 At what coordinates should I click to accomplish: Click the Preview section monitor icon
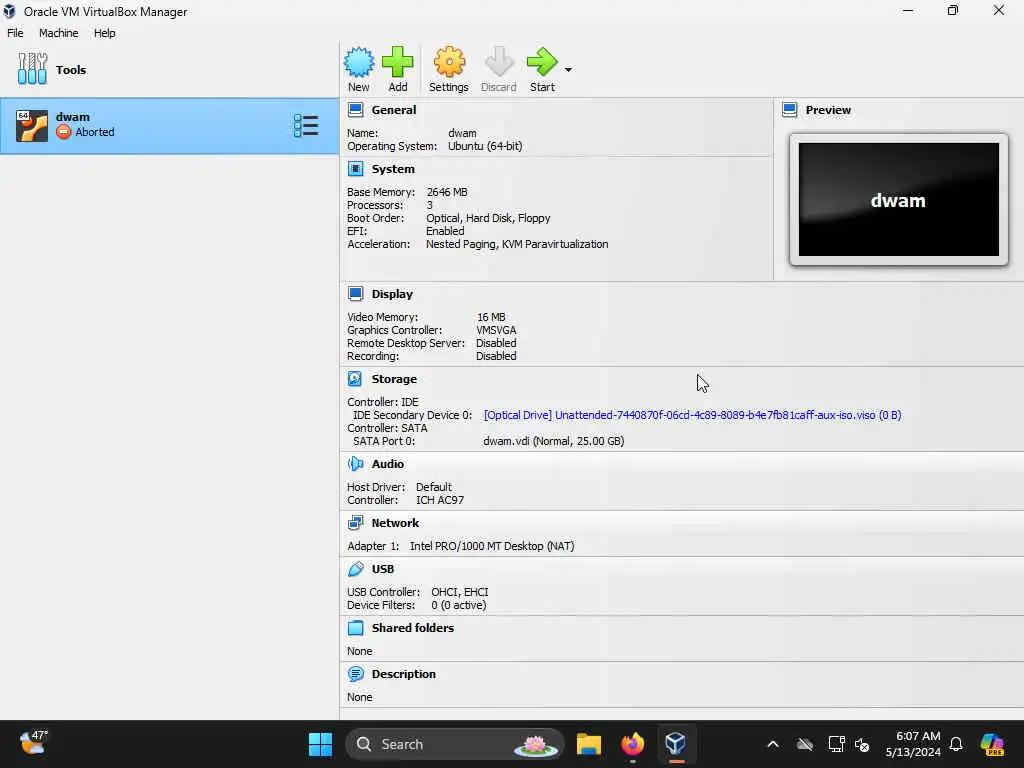coord(790,110)
